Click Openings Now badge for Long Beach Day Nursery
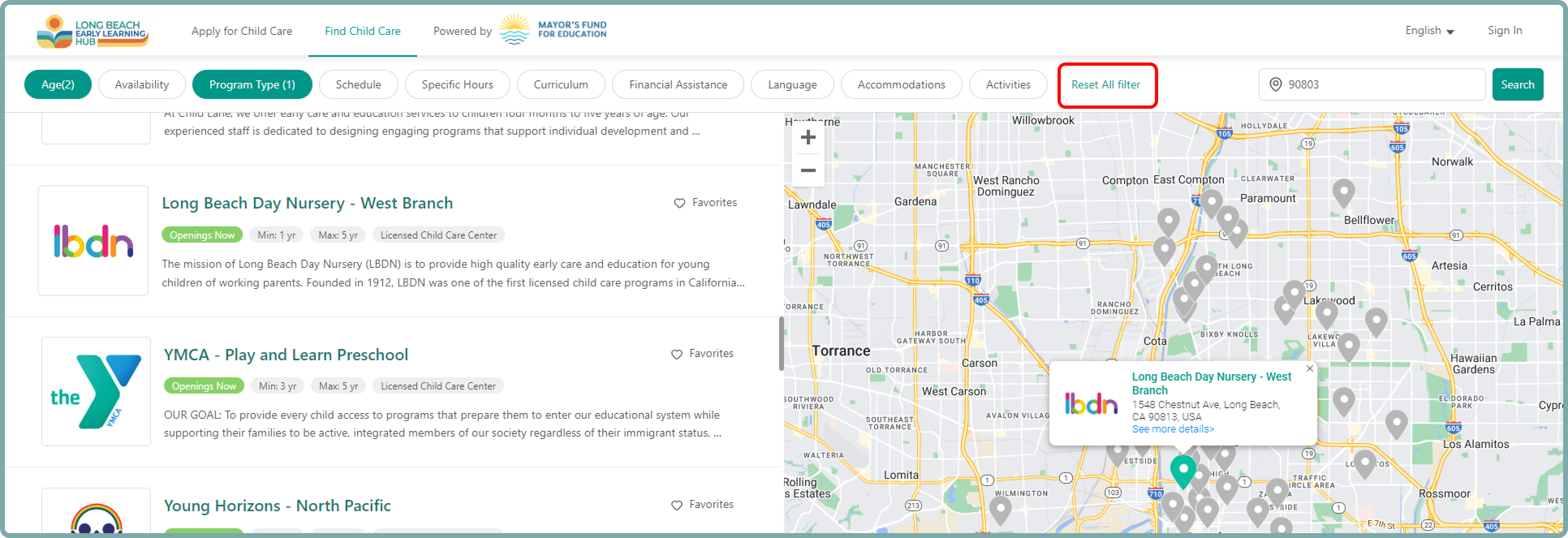This screenshot has height=538, width=1568. (x=201, y=235)
